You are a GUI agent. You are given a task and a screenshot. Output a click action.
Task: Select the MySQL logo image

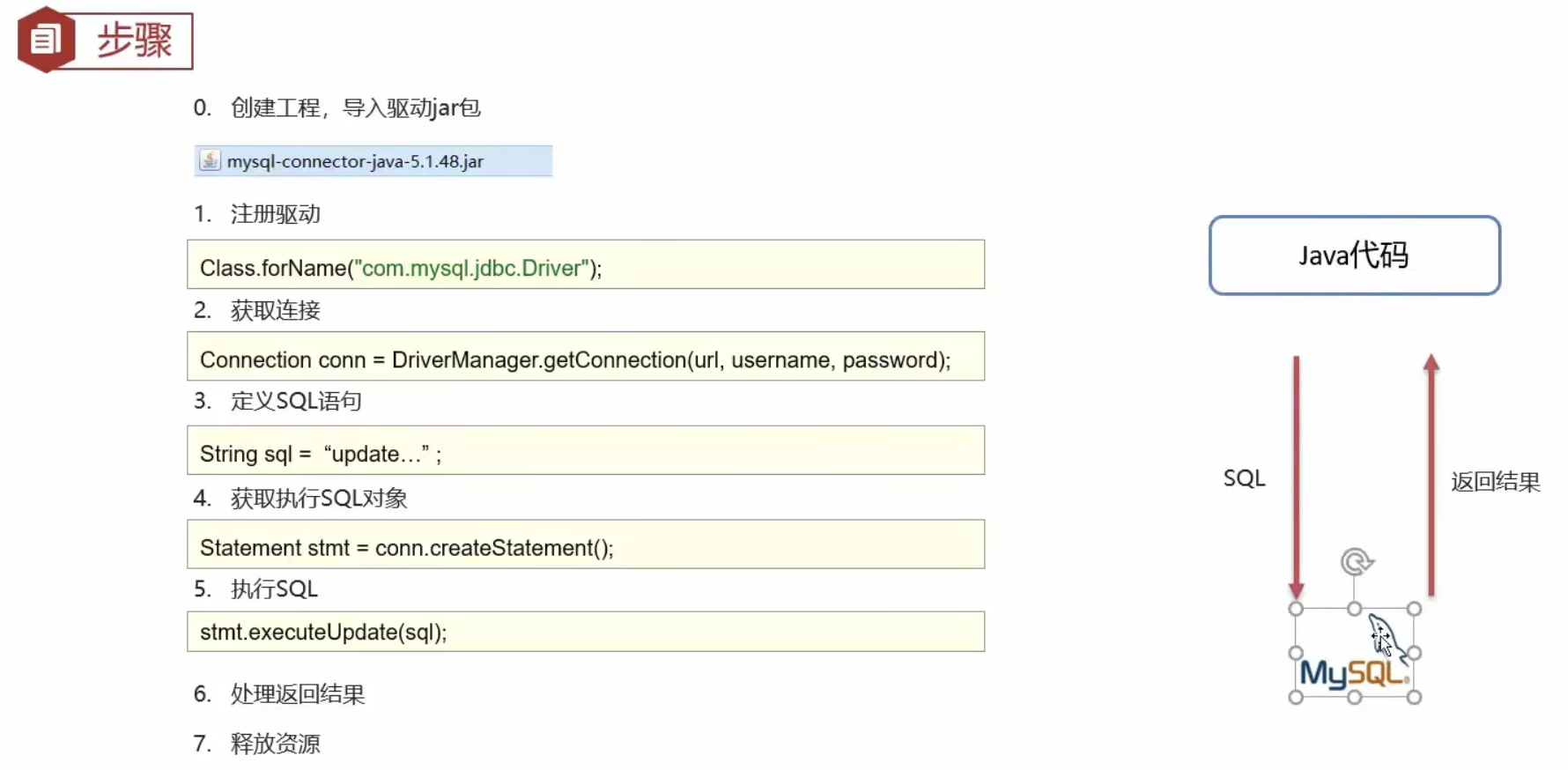coord(1355,654)
